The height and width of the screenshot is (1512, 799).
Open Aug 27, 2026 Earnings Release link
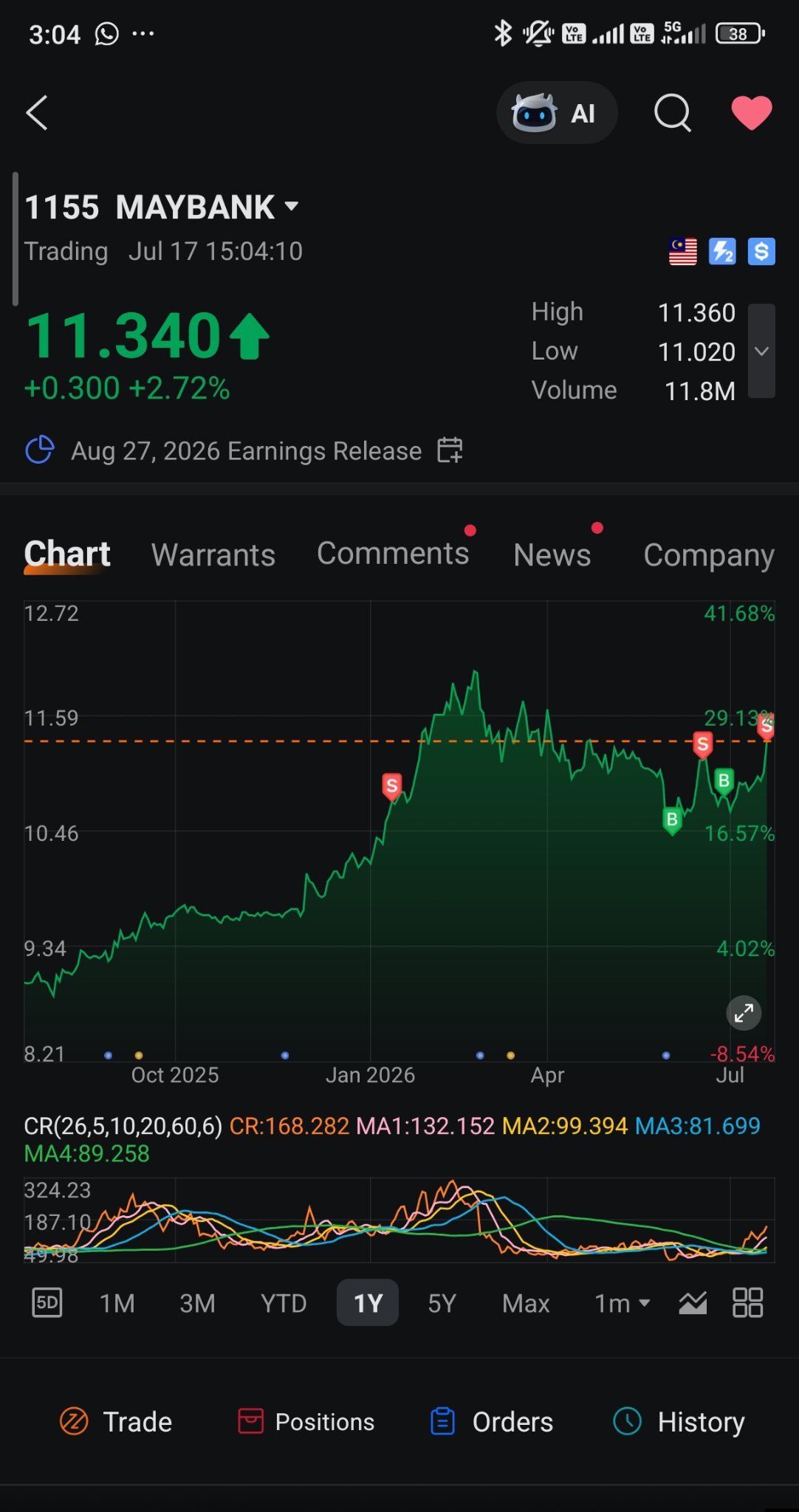(x=246, y=450)
